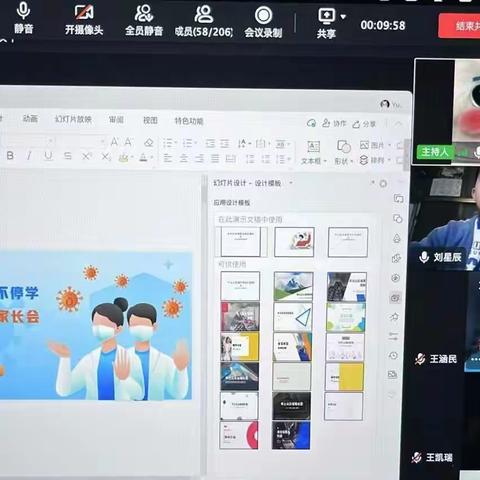Choose the red circle template thumbnail

[x=239, y=435]
